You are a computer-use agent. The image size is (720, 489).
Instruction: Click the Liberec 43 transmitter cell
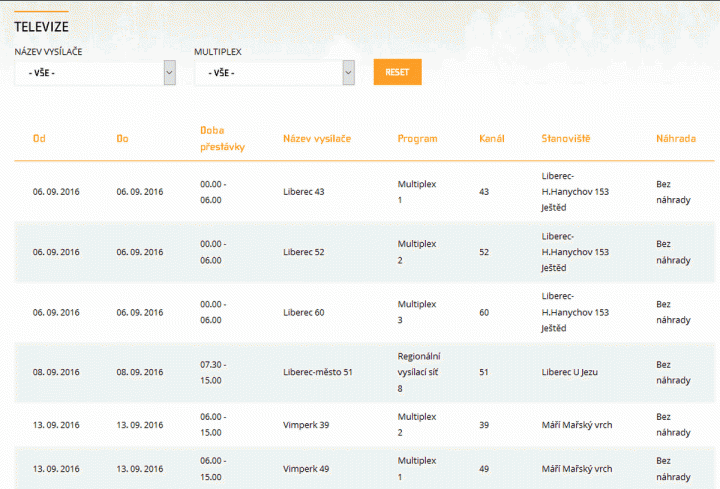pos(304,191)
